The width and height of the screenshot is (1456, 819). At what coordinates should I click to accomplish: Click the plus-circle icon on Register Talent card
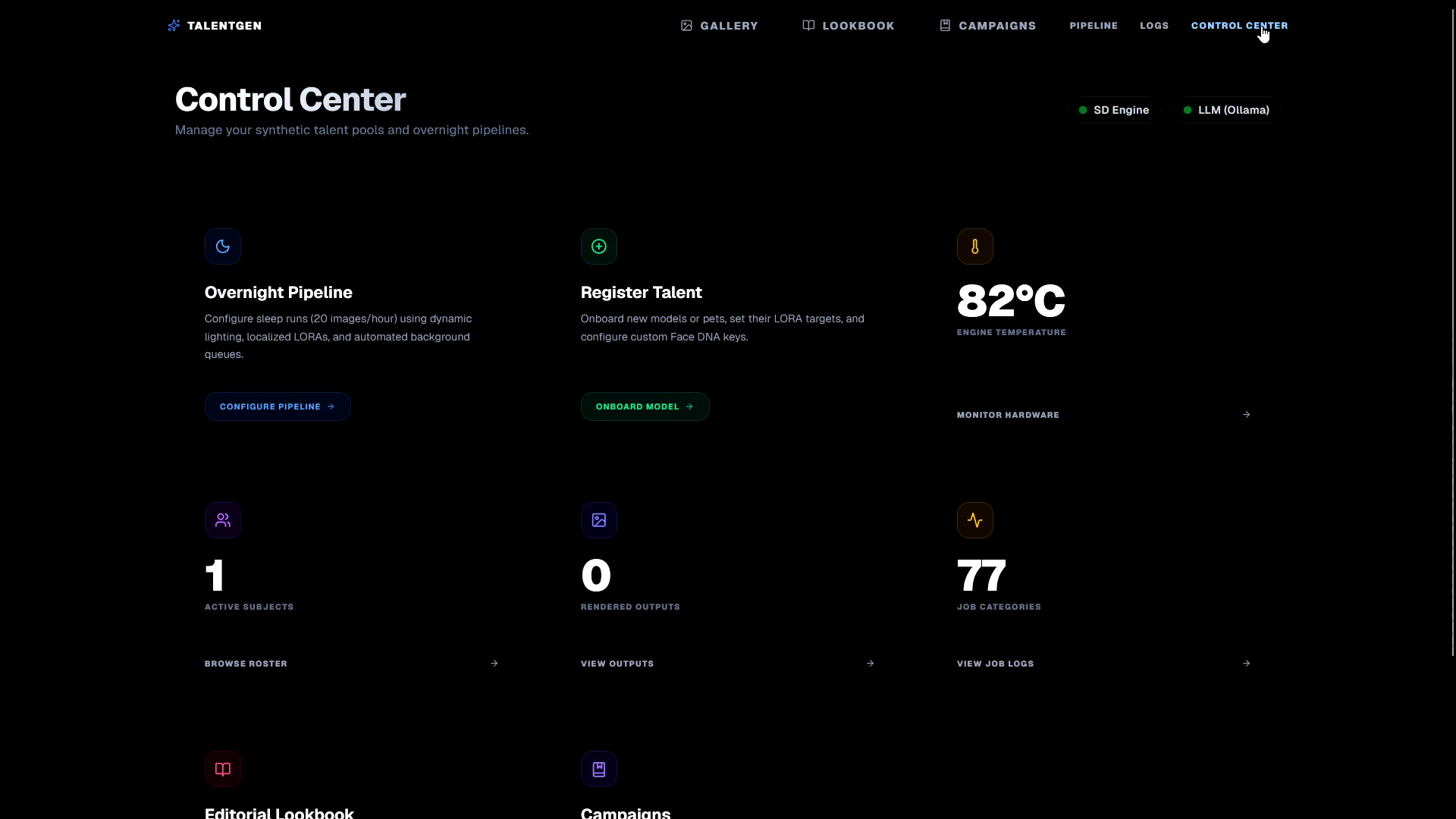tap(599, 246)
